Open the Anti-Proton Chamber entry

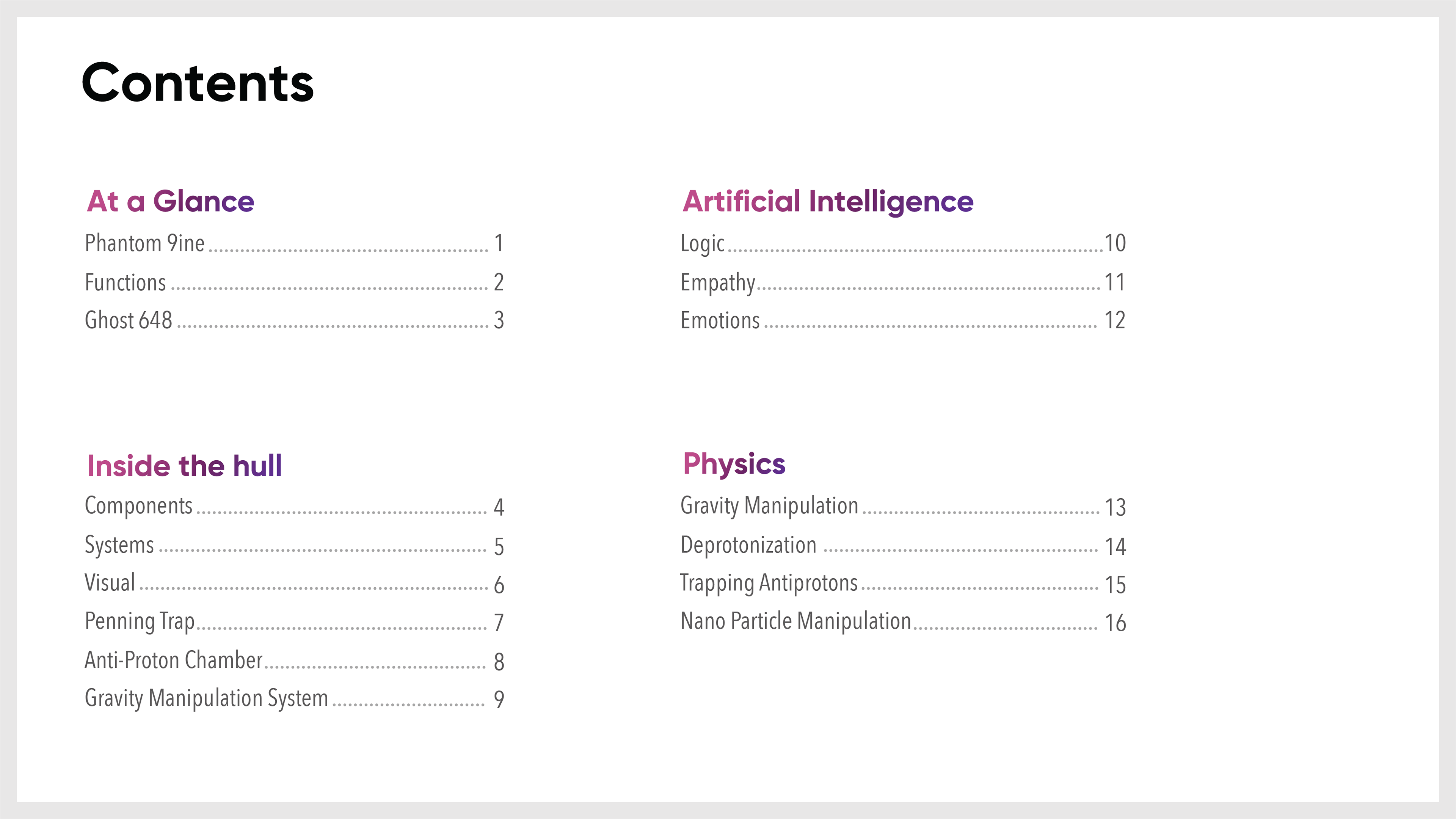(x=294, y=661)
